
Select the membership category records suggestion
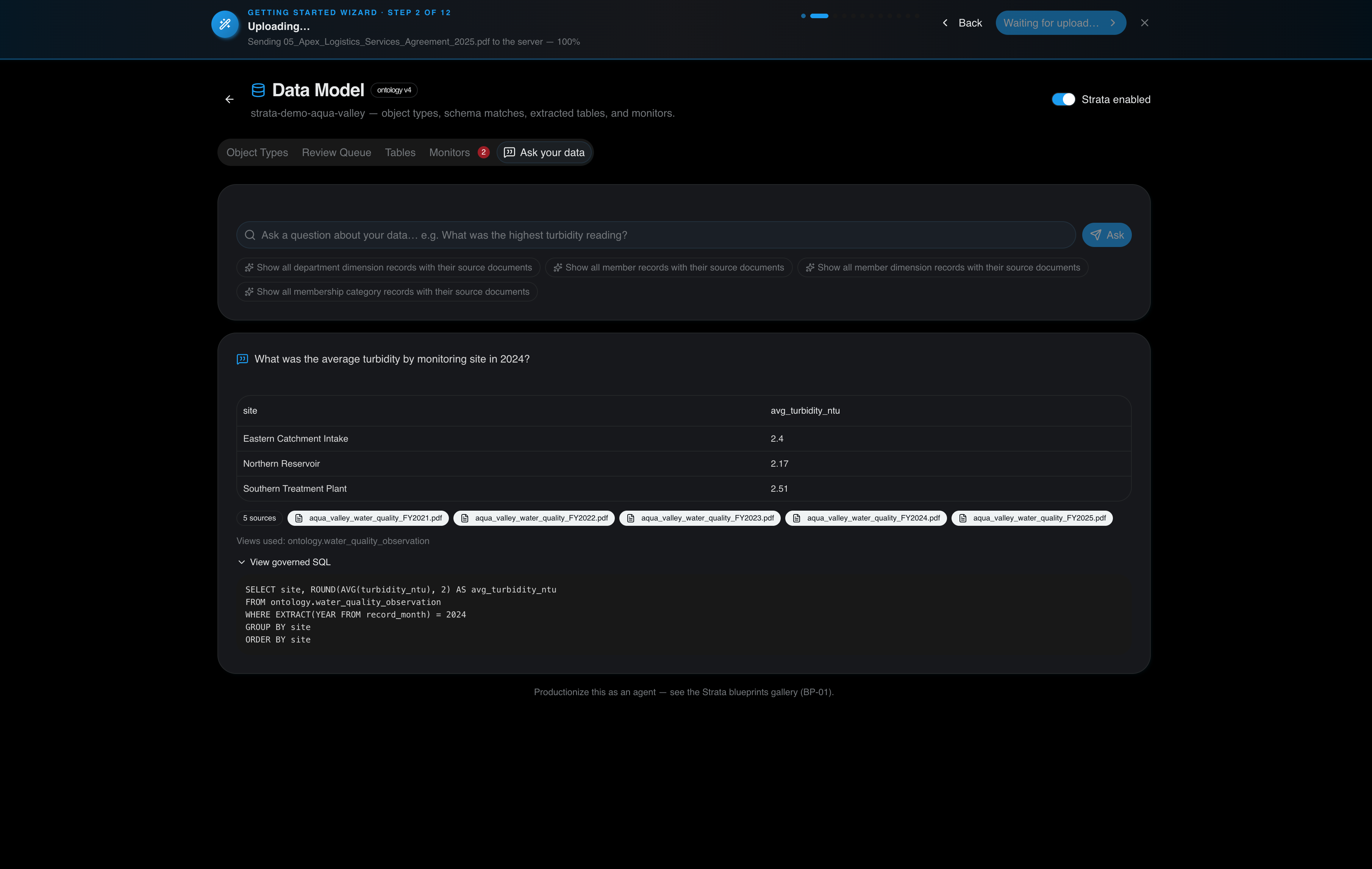[x=387, y=292]
